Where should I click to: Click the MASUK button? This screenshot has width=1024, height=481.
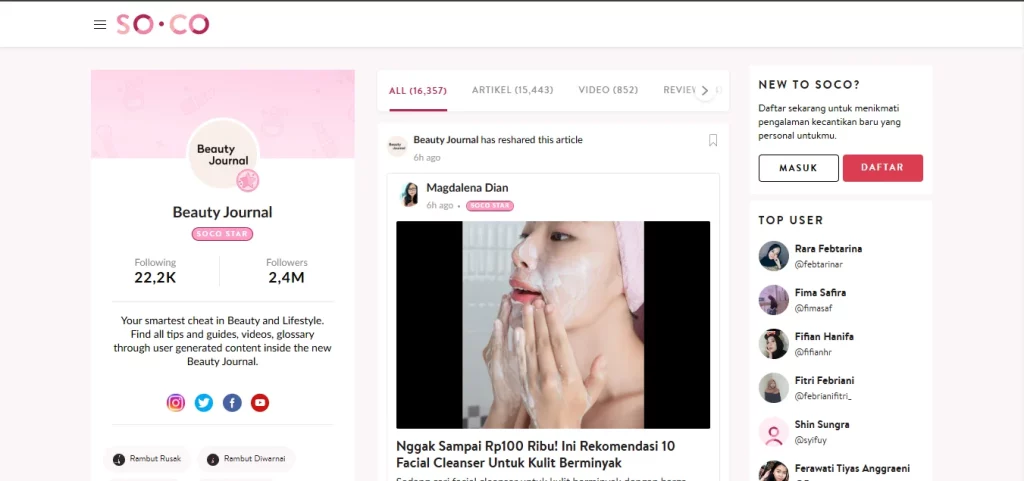[799, 168]
